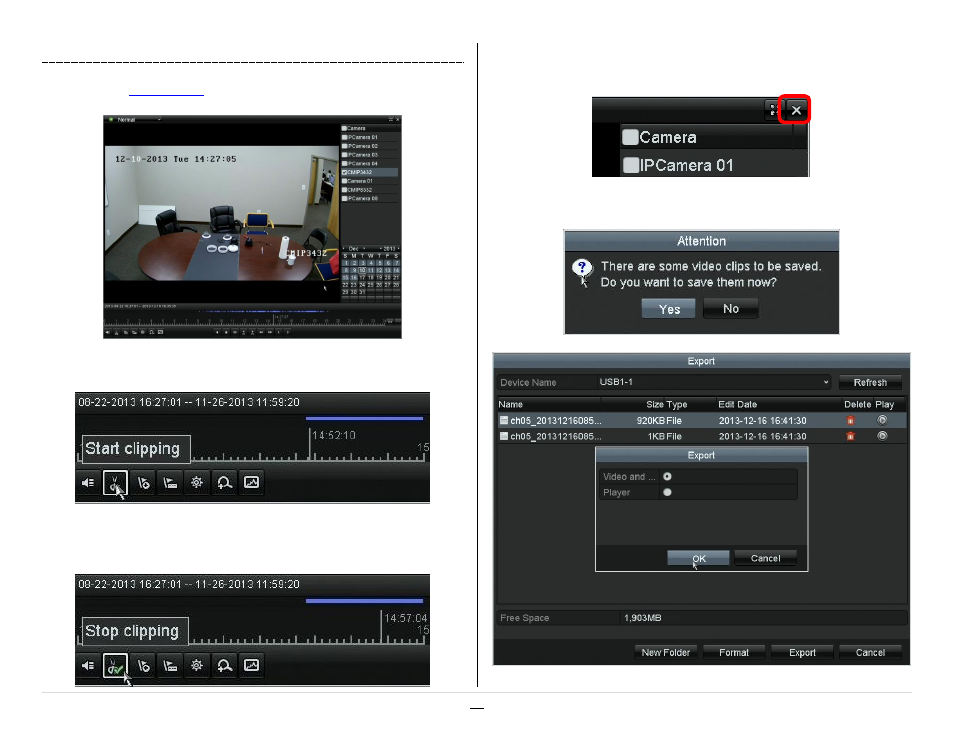954x737 pixels.
Task: Select the first ch05_20131216085... file name
Action: tap(555, 421)
